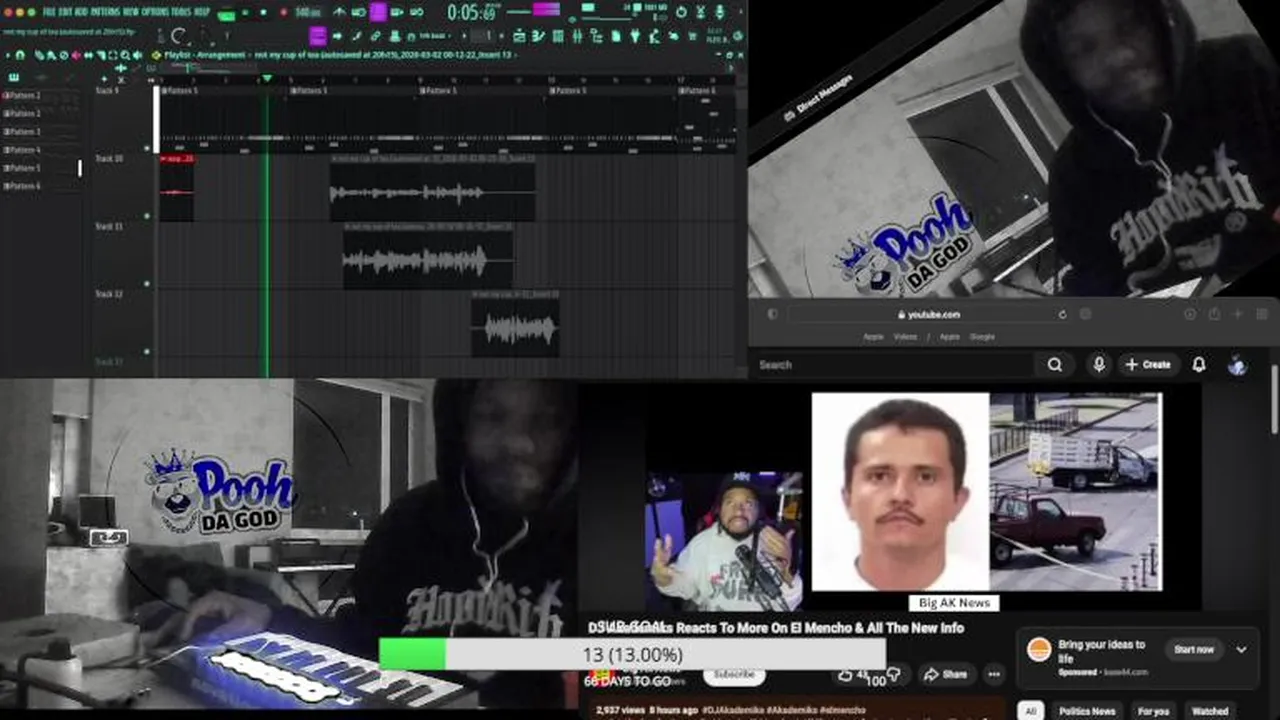The width and height of the screenshot is (1280, 720).
Task: Open the PATTERNS menu in FL Studio
Action: tap(105, 12)
